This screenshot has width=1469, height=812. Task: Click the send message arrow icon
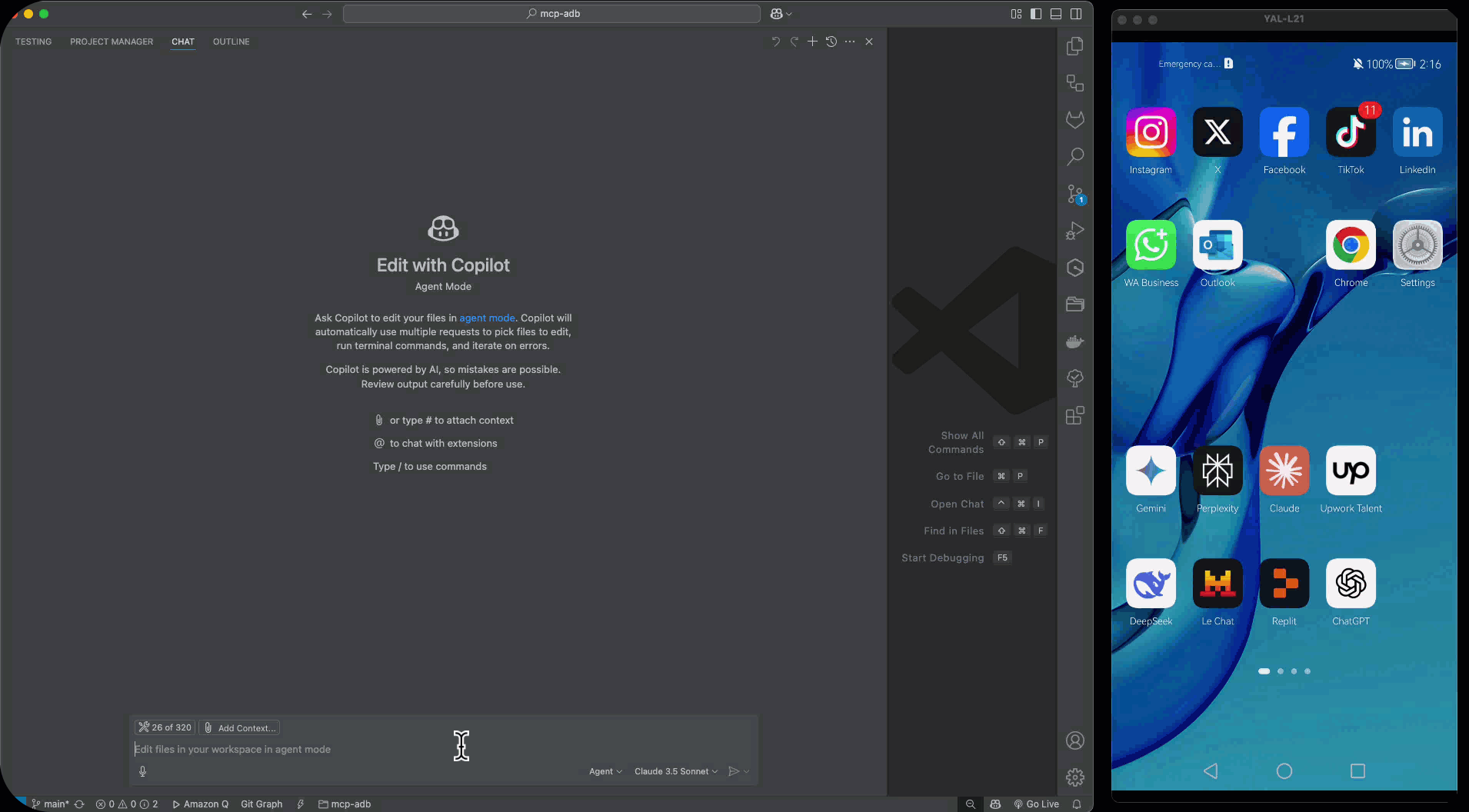tap(734, 771)
